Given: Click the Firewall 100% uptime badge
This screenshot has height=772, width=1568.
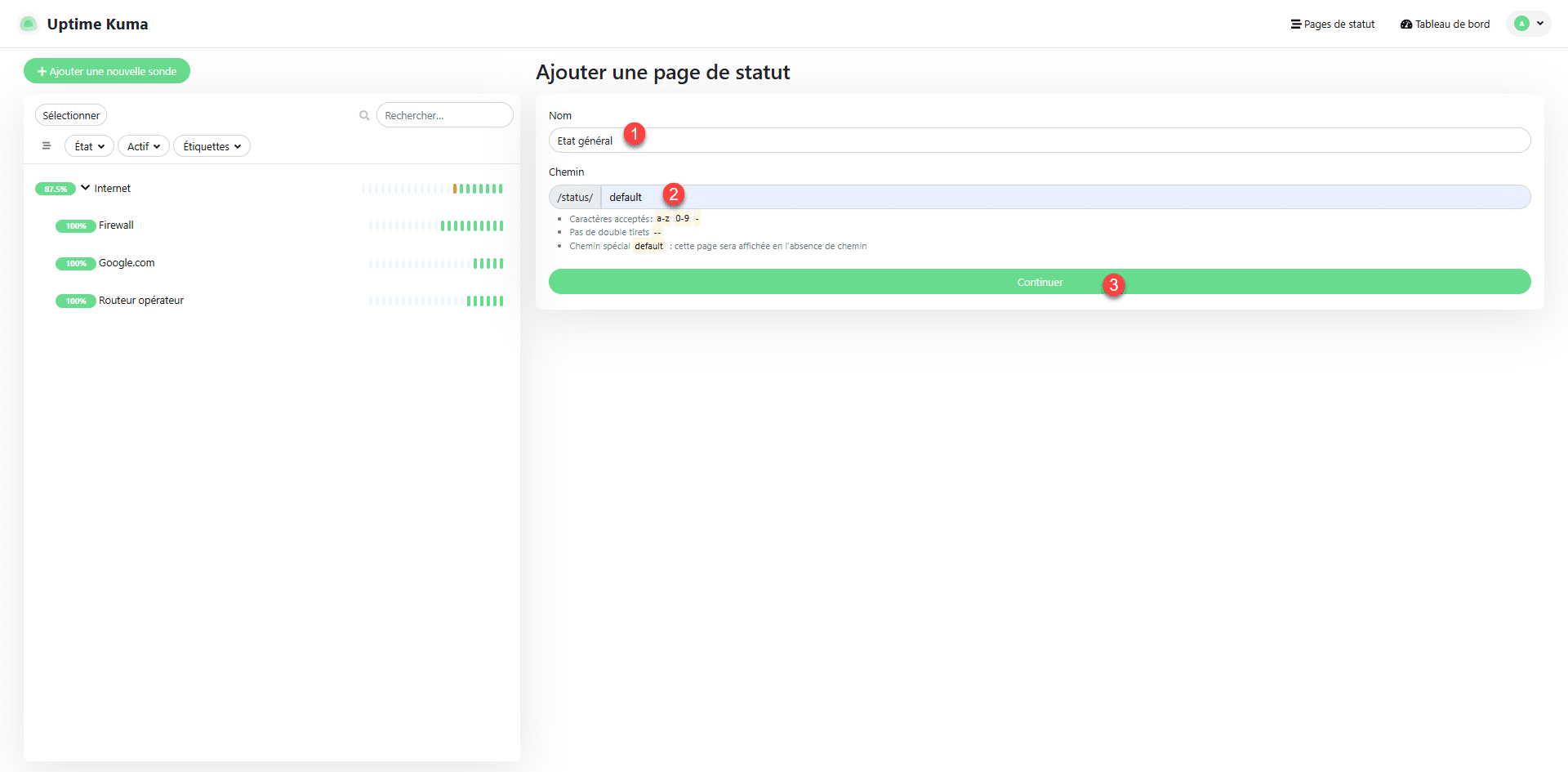Looking at the screenshot, I should 75,226.
